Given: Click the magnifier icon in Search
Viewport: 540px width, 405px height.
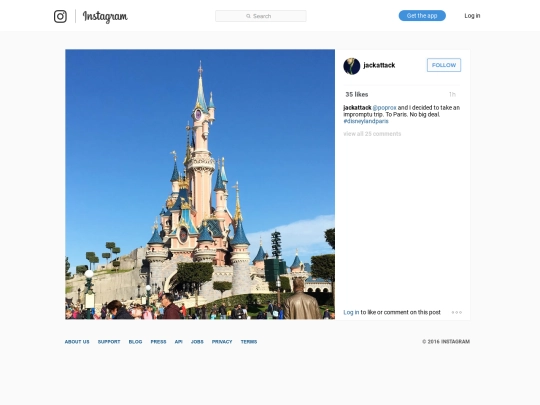Looking at the screenshot, I should point(248,16).
